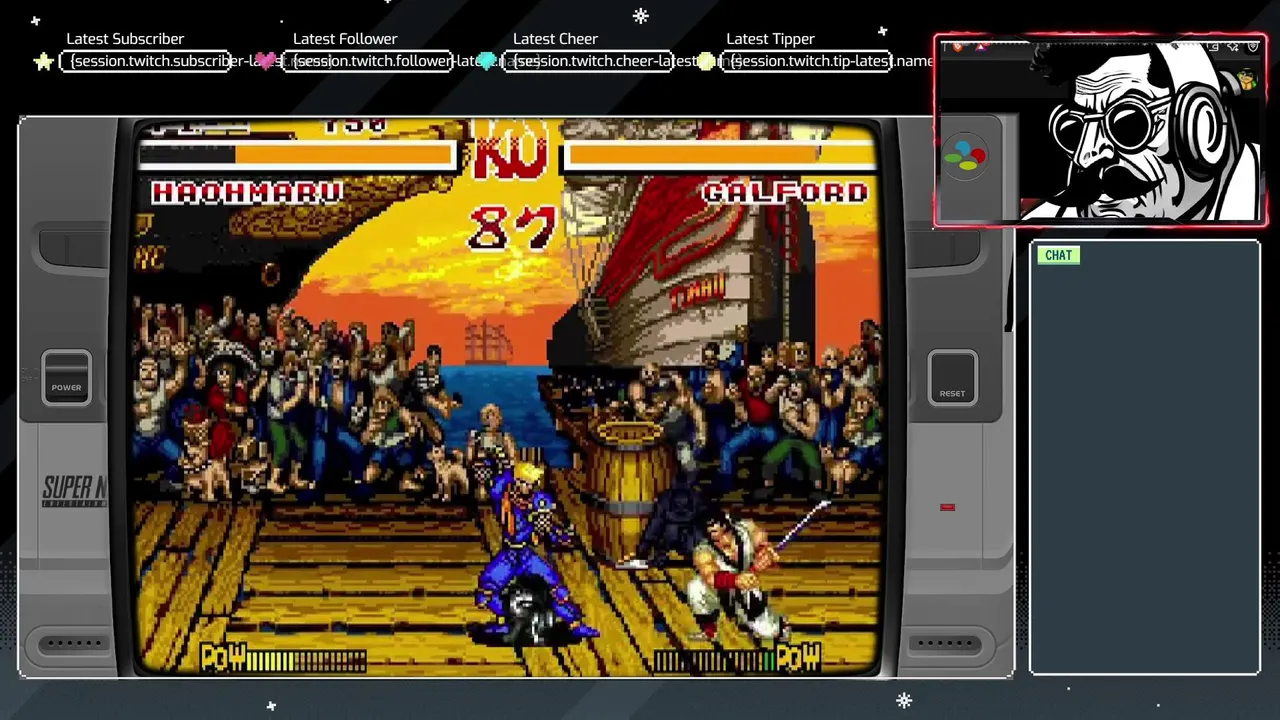Click the CHAT label tab

coord(1058,255)
